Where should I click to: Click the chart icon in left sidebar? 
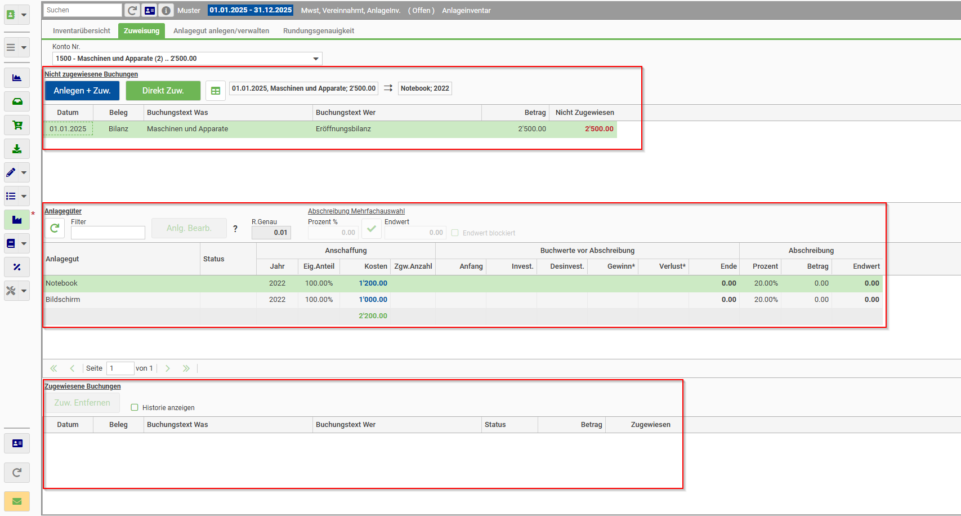coord(17,78)
